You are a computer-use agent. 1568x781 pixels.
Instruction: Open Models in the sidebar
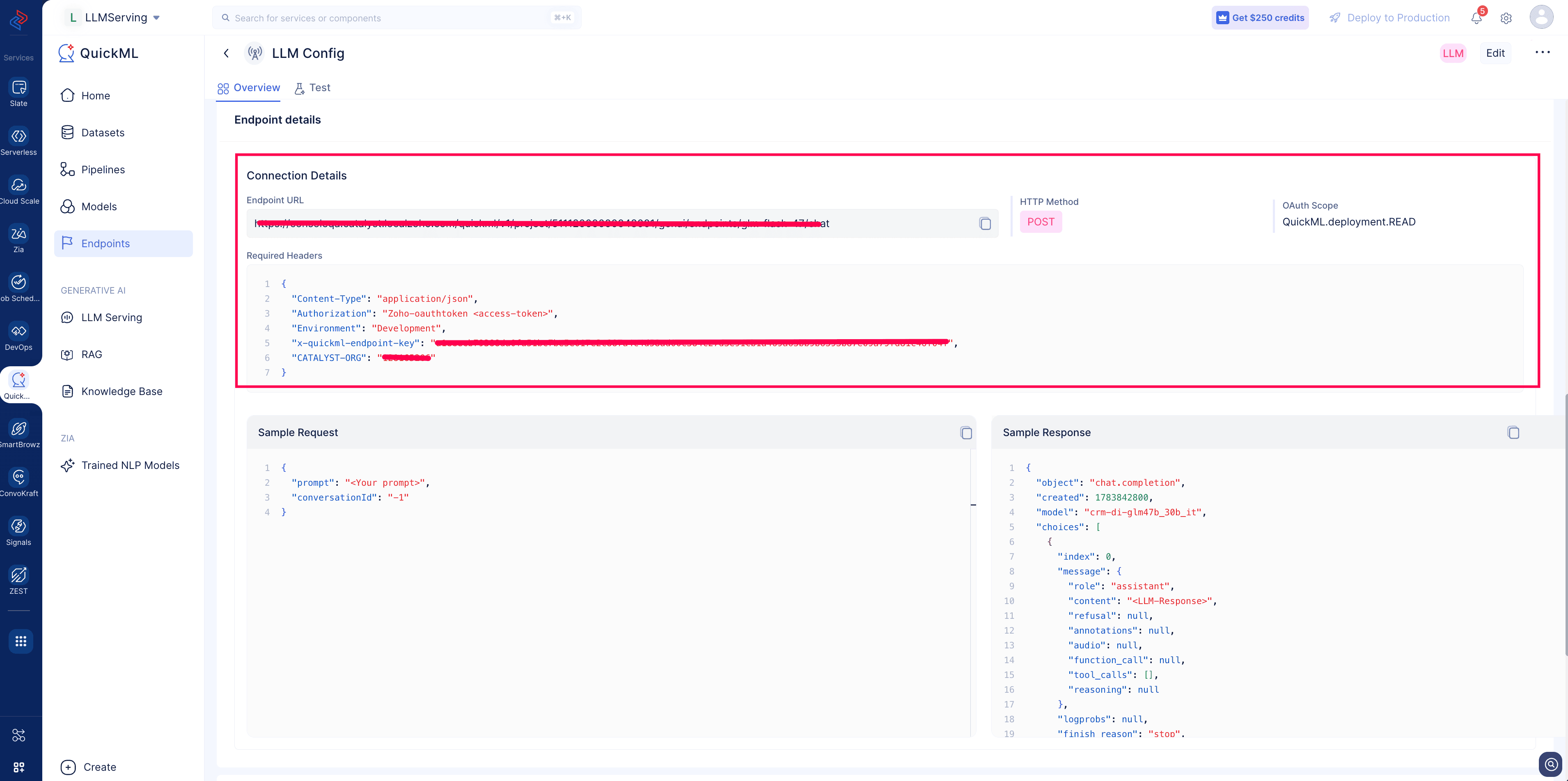click(123, 207)
